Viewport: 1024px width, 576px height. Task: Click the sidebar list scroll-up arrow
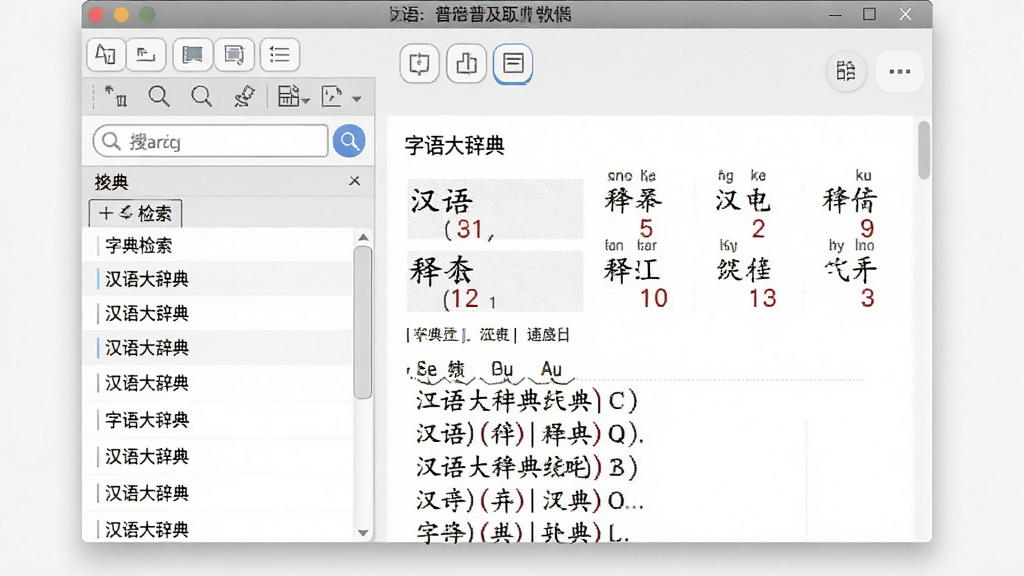click(363, 237)
